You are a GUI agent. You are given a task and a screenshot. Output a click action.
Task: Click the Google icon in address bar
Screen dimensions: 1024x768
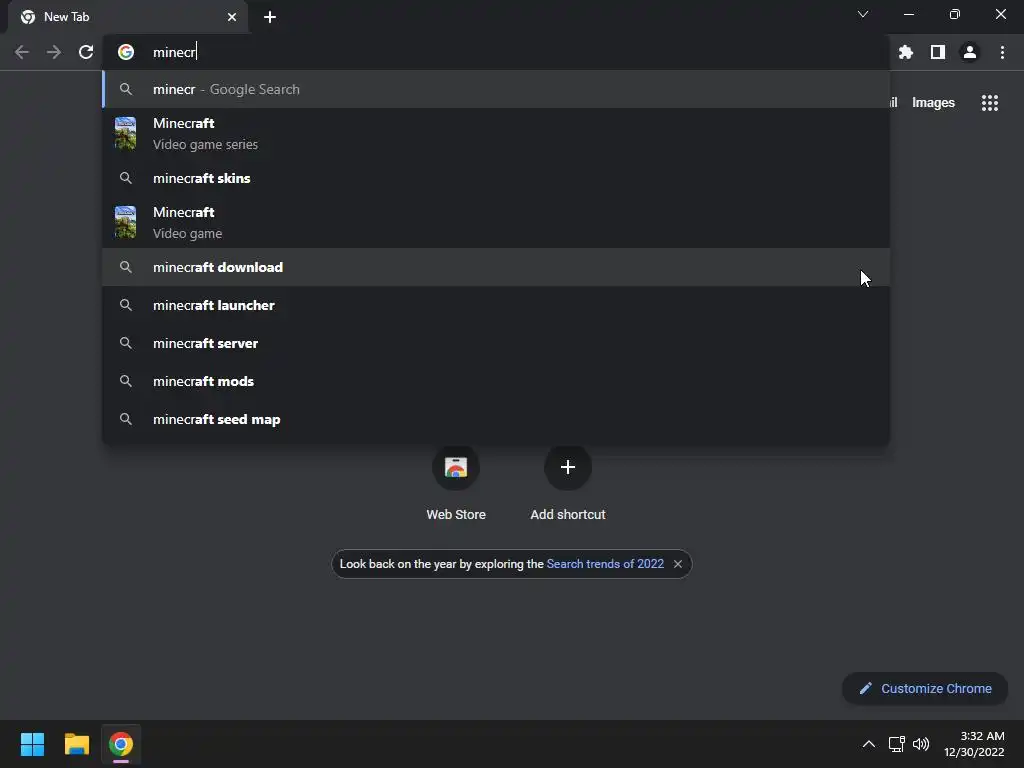[x=126, y=52]
